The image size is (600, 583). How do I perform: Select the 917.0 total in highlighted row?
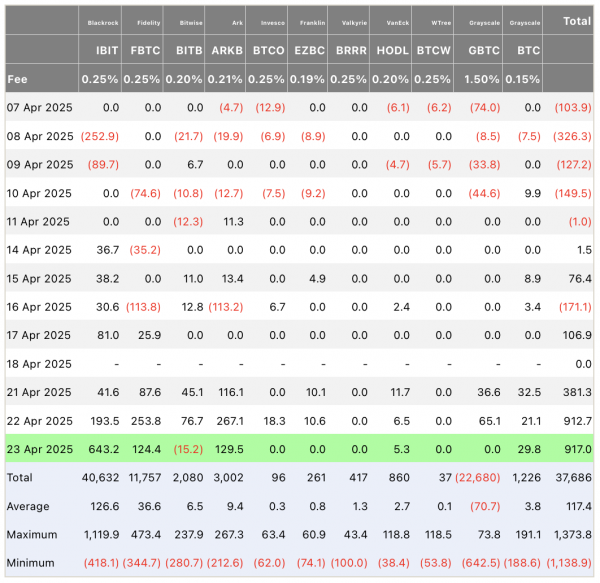tap(576, 451)
